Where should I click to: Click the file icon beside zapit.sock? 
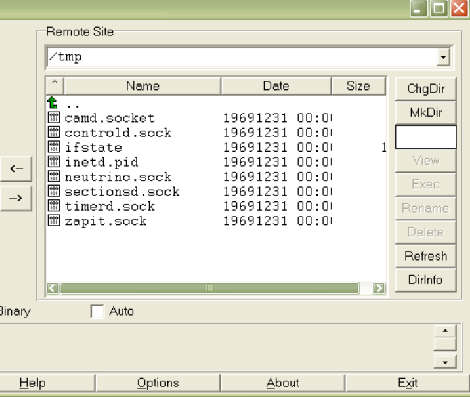pyautogui.click(x=54, y=220)
